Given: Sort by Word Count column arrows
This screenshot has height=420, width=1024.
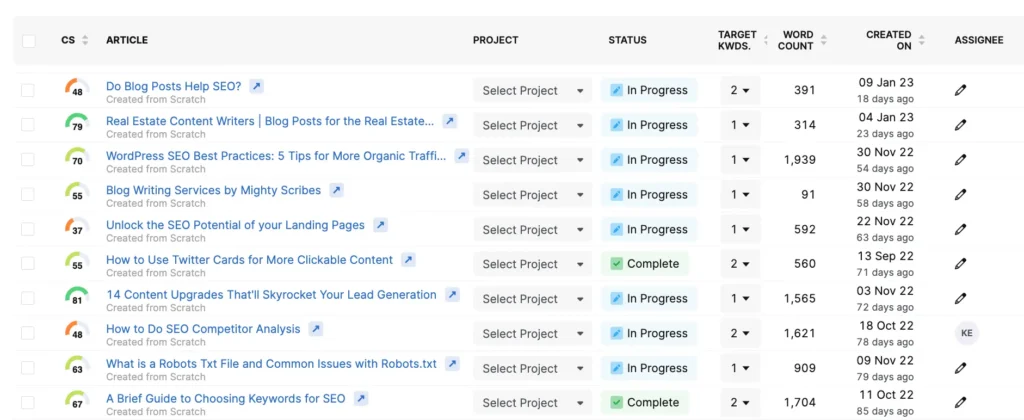Looking at the screenshot, I should point(824,40).
